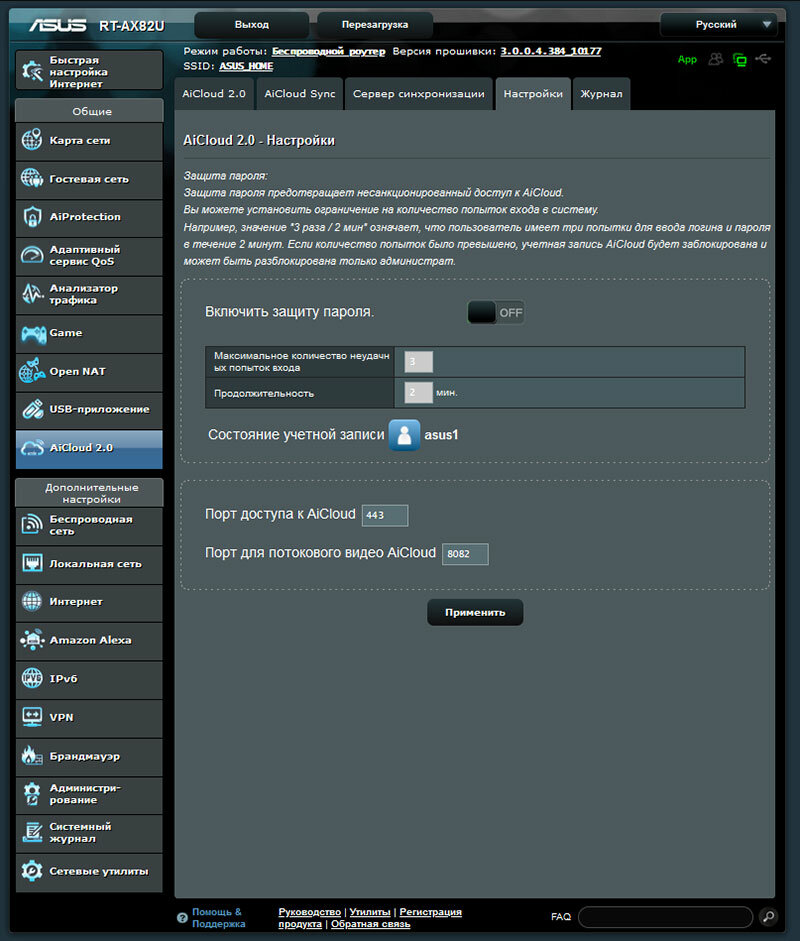Click the green network clients status icon
800x941 pixels.
(740, 59)
